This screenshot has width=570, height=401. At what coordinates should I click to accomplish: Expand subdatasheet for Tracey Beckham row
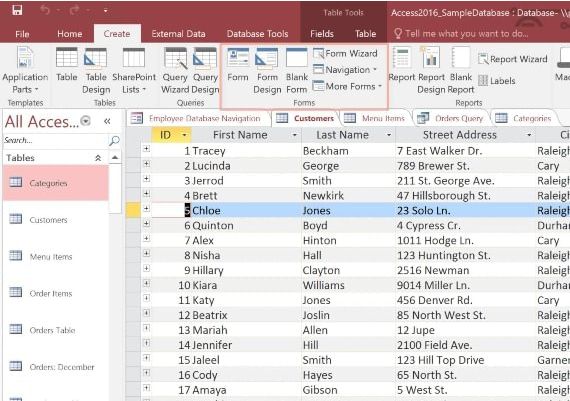coord(146,149)
